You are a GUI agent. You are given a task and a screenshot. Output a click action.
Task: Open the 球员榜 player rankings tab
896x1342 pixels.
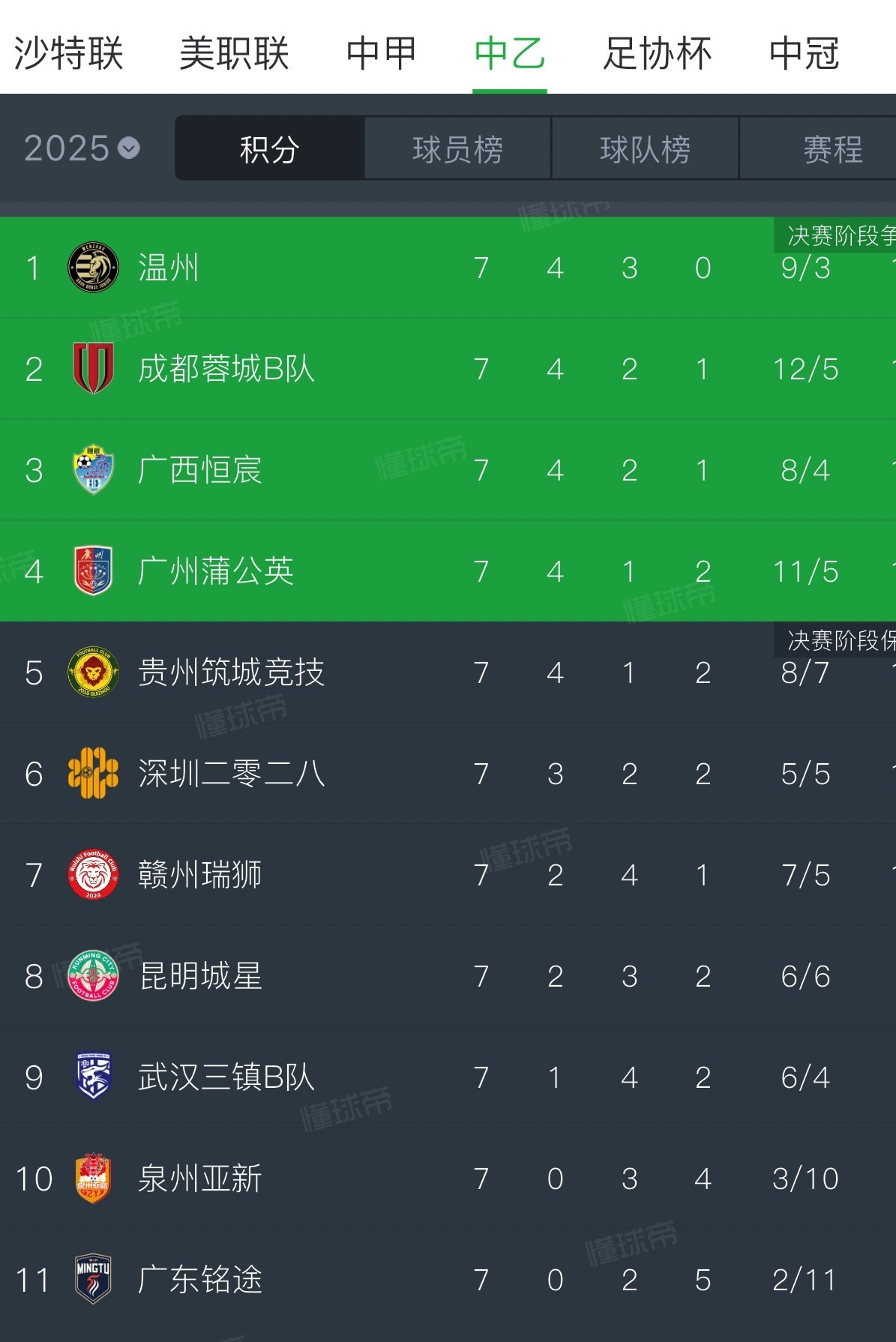coord(456,148)
